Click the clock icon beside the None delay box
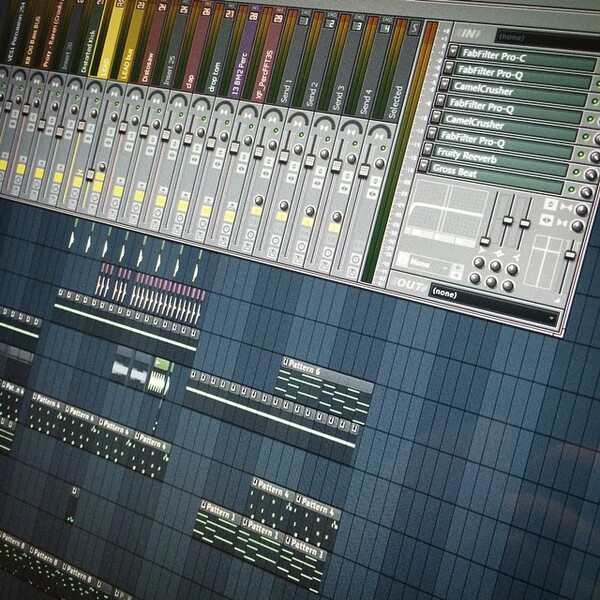The image size is (600, 600). (402, 260)
